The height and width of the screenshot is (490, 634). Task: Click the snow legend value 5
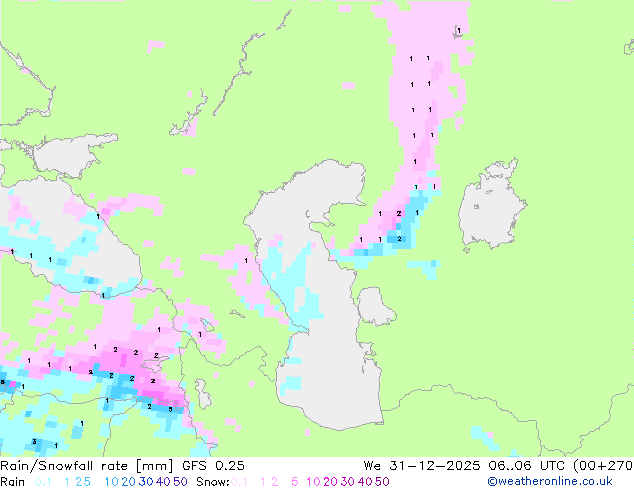tap(295, 482)
